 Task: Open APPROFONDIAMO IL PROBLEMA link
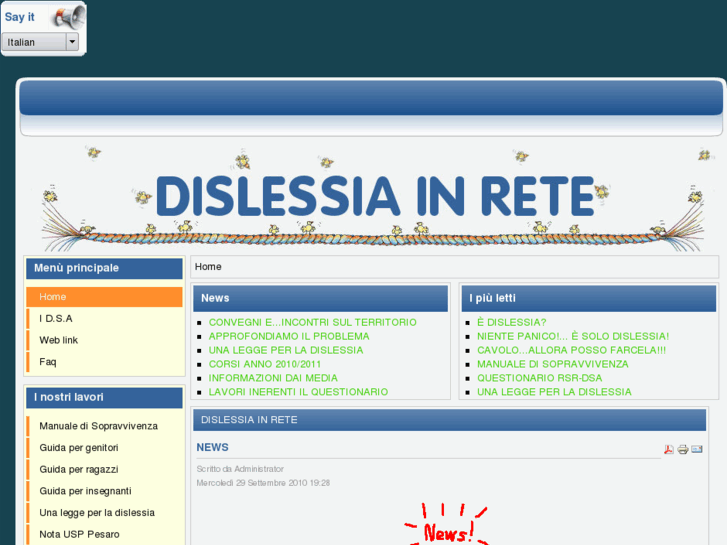coord(289,336)
